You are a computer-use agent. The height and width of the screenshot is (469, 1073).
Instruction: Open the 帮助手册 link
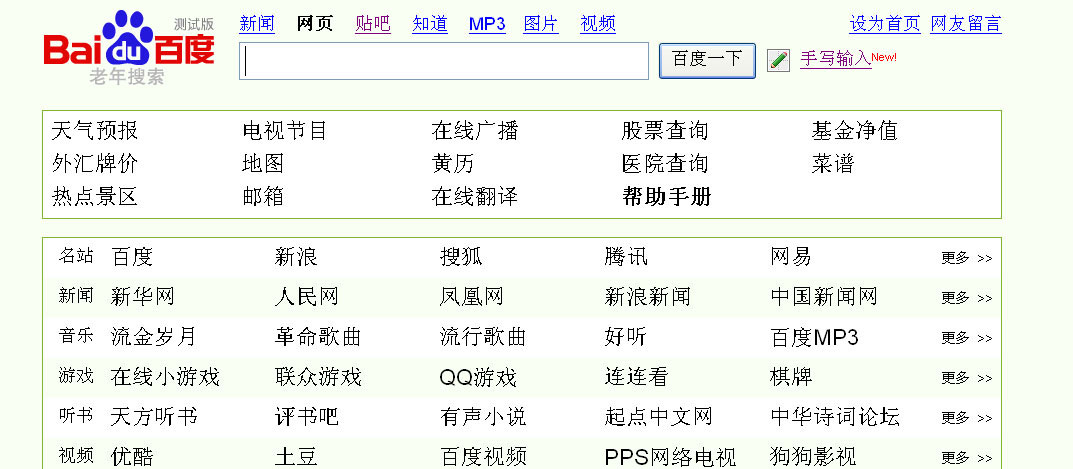[x=667, y=197]
